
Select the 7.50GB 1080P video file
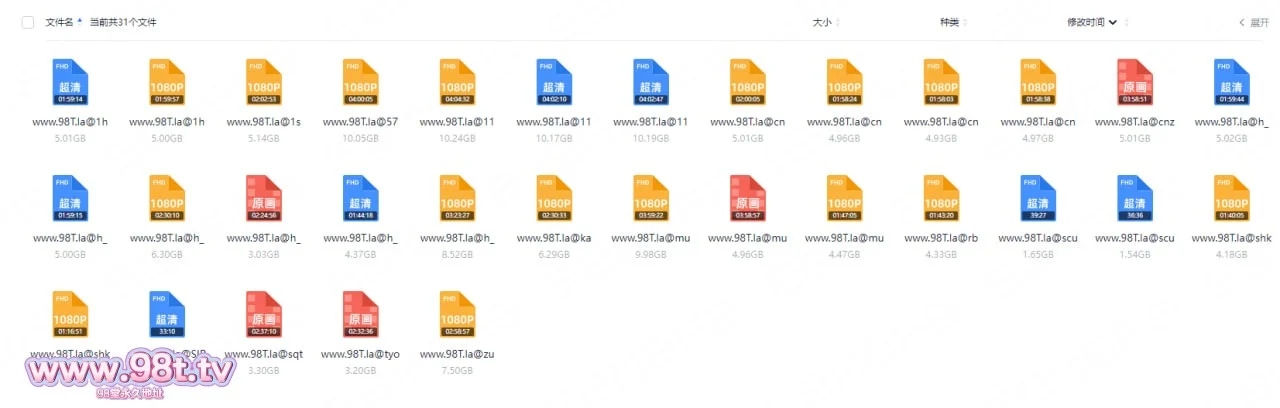[x=457, y=314]
